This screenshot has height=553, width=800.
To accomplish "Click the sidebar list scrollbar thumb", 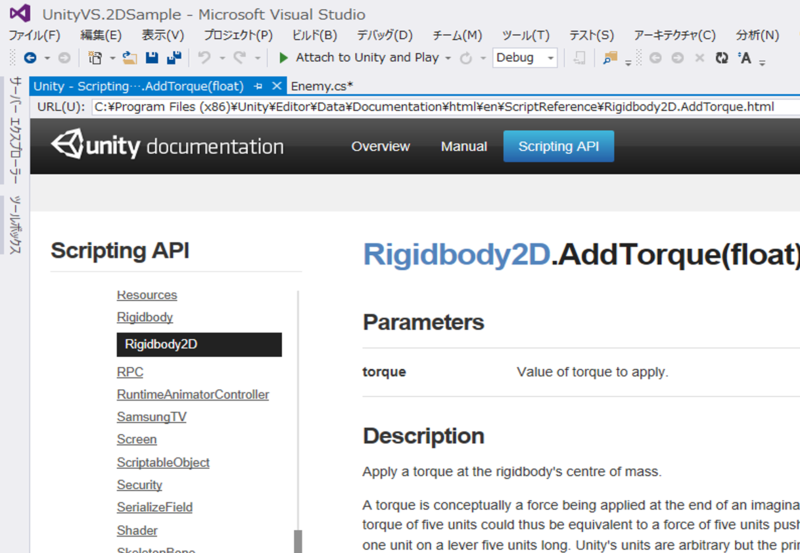I will [298, 541].
